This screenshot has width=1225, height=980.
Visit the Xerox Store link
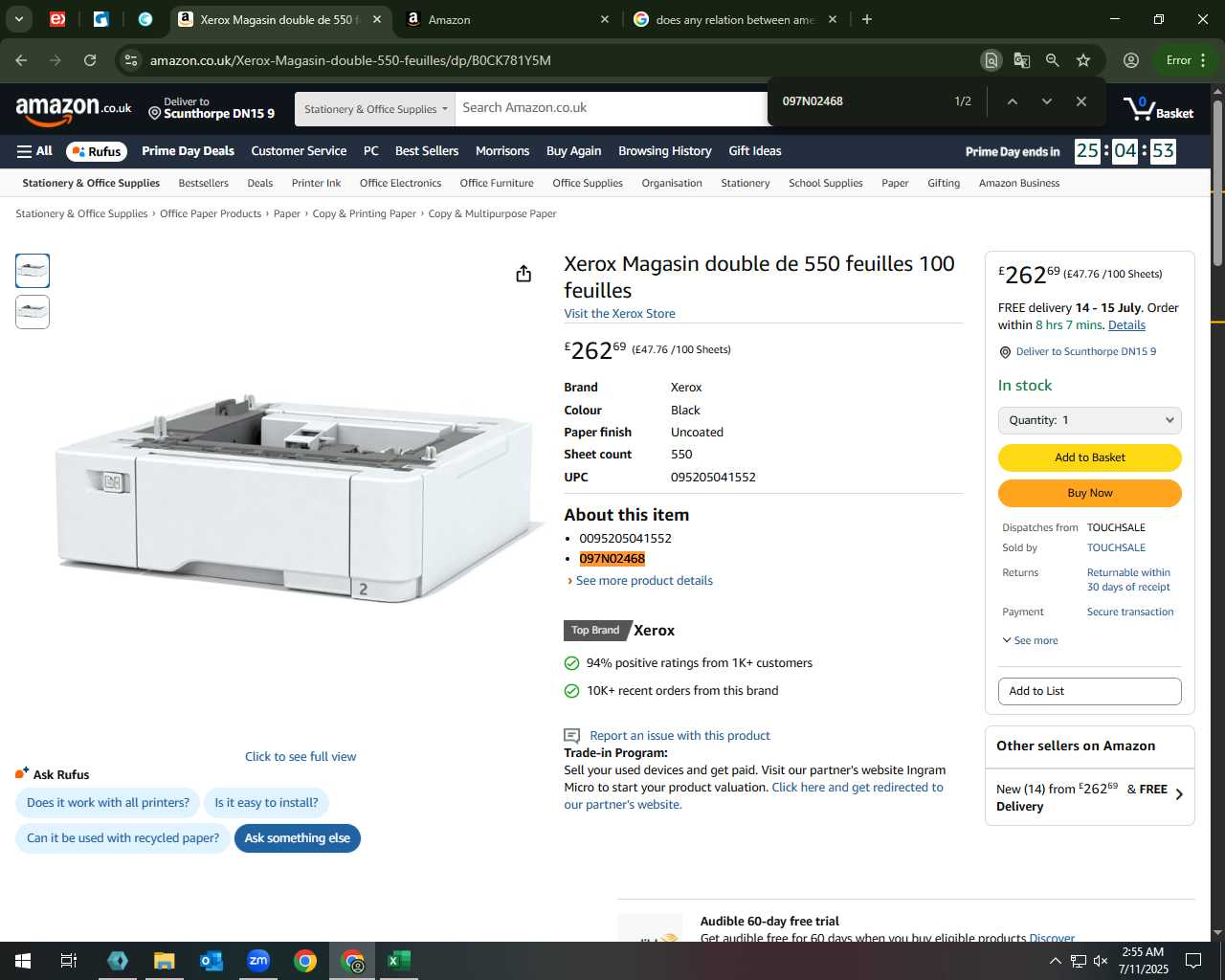[619, 314]
